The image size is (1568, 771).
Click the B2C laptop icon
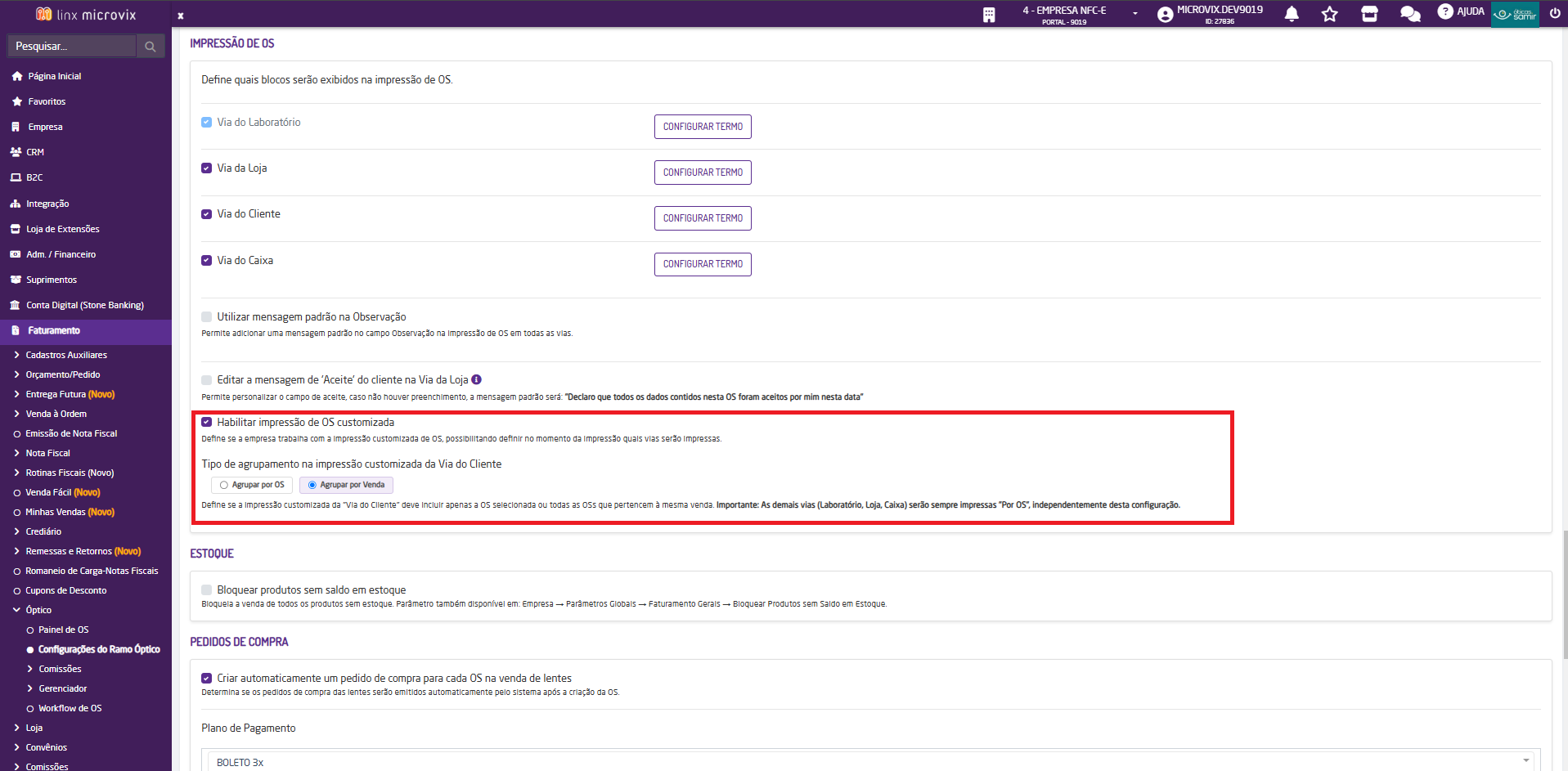(x=16, y=177)
